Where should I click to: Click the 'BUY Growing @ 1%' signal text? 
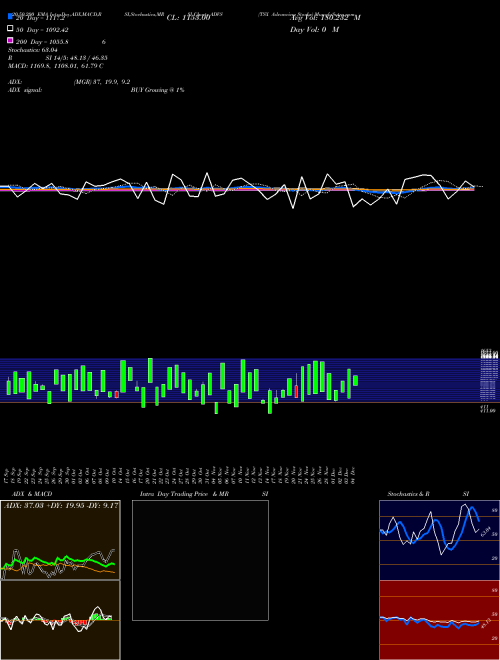pyautogui.click(x=157, y=90)
